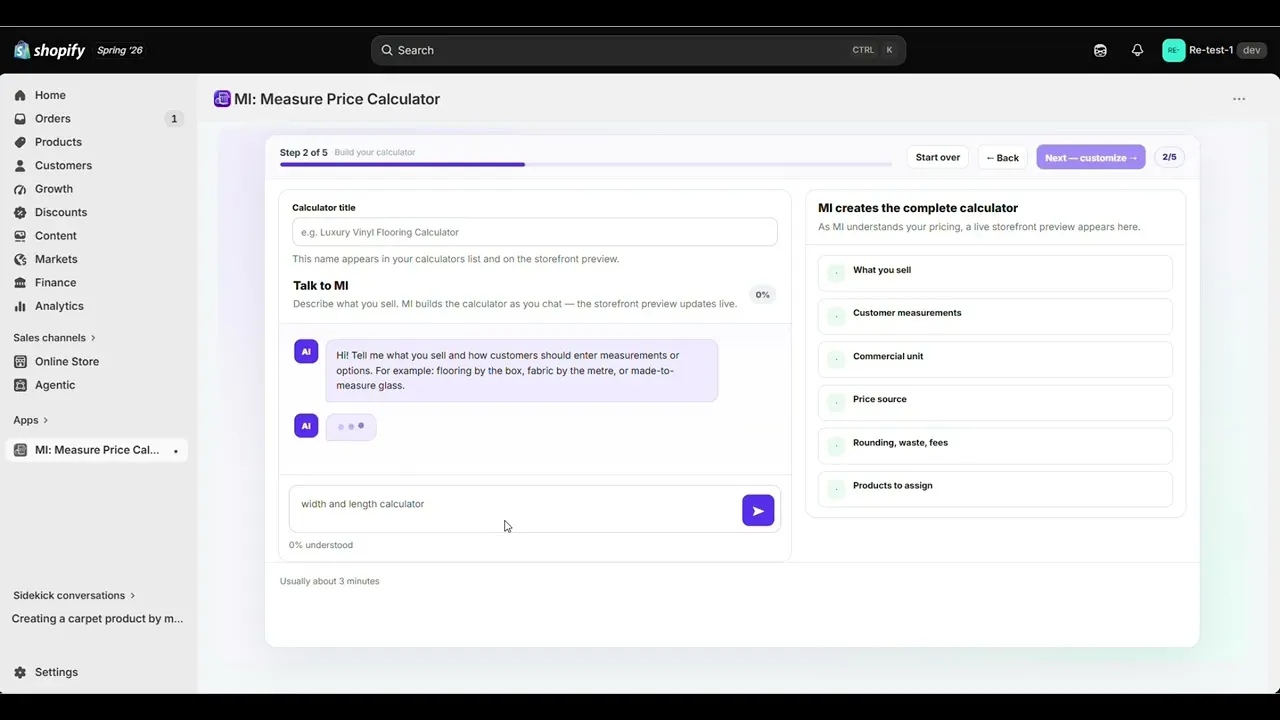1280x720 pixels.
Task: Click 'Usually about 3 minutes' text
Action: (330, 581)
